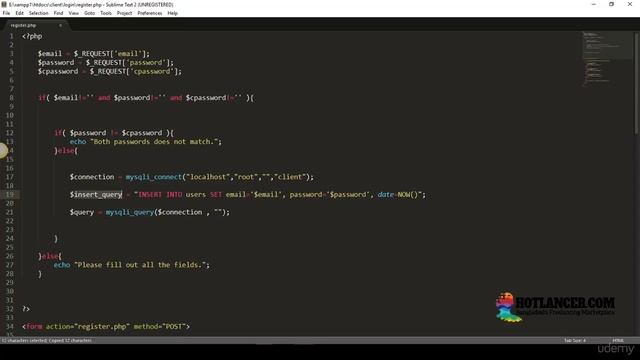Screen dimensions: 640x360
Task: Click the INSERT INTO keywords in the query
Action: point(160,195)
